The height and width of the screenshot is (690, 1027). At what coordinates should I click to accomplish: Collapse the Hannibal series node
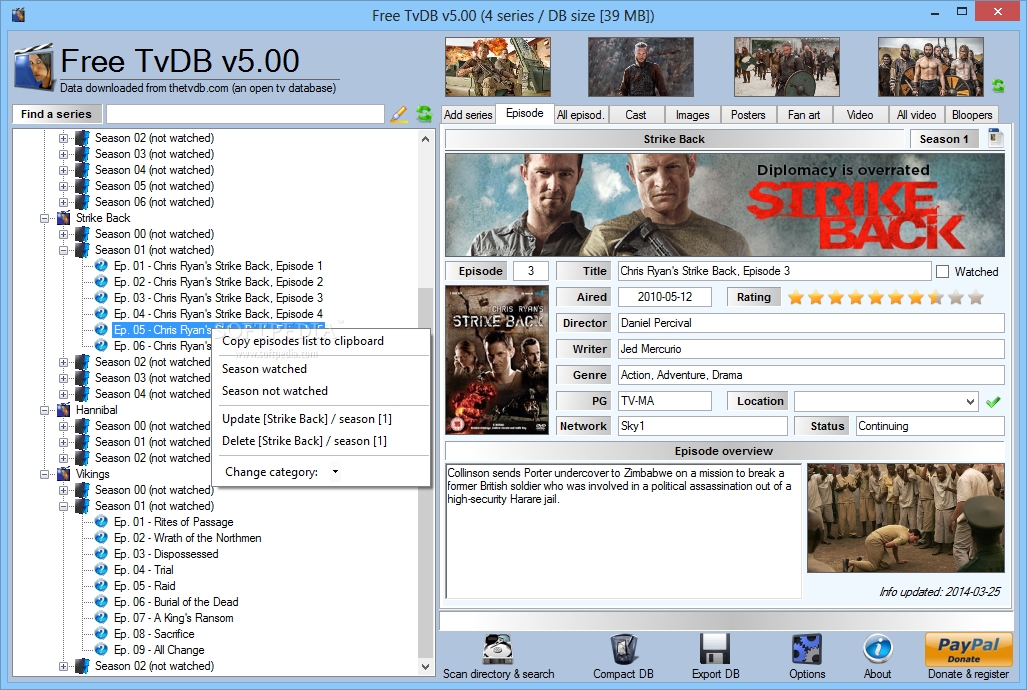(45, 410)
